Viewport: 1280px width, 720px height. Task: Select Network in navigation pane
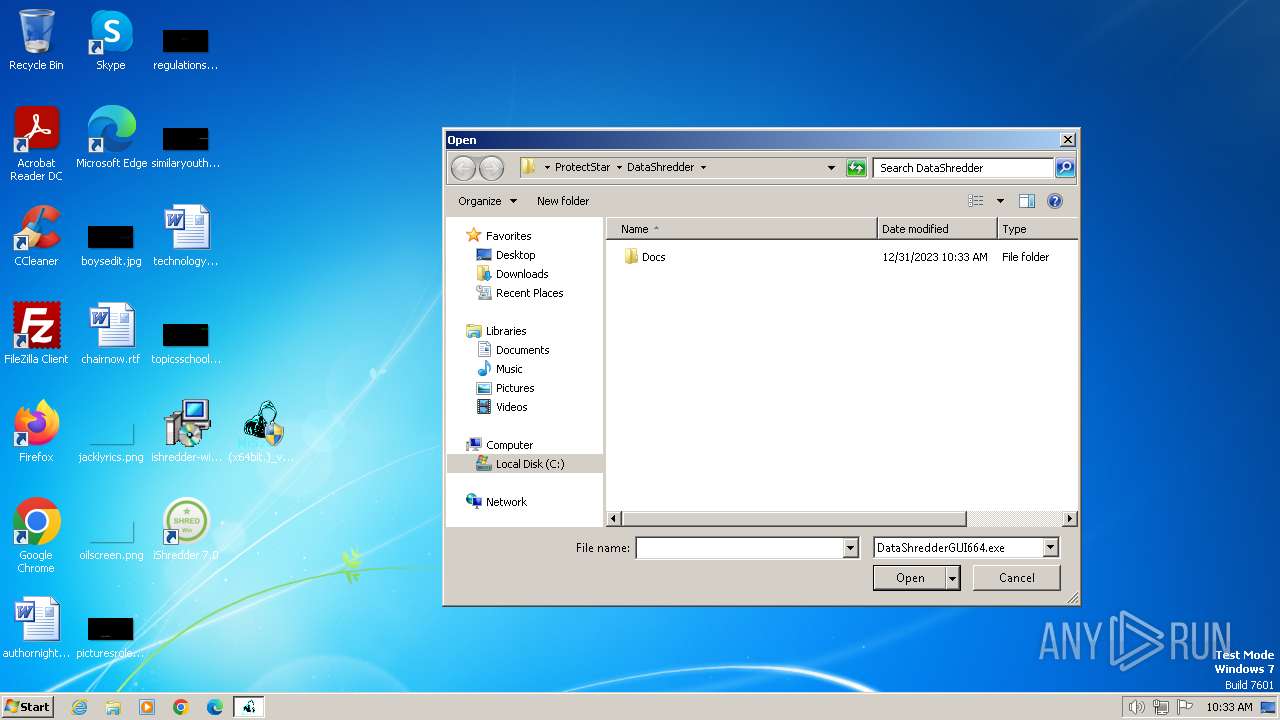point(505,502)
